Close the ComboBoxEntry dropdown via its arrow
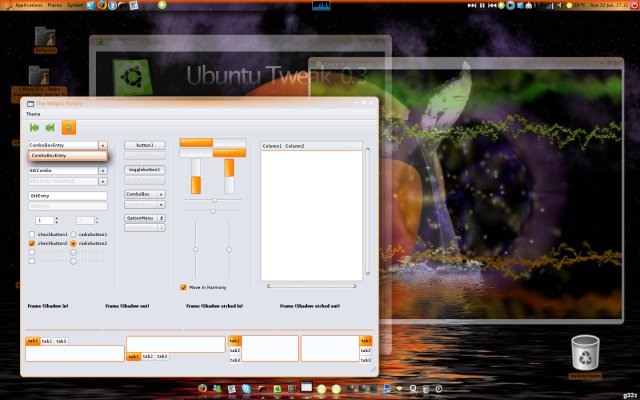The width and height of the screenshot is (640, 400). [103, 145]
